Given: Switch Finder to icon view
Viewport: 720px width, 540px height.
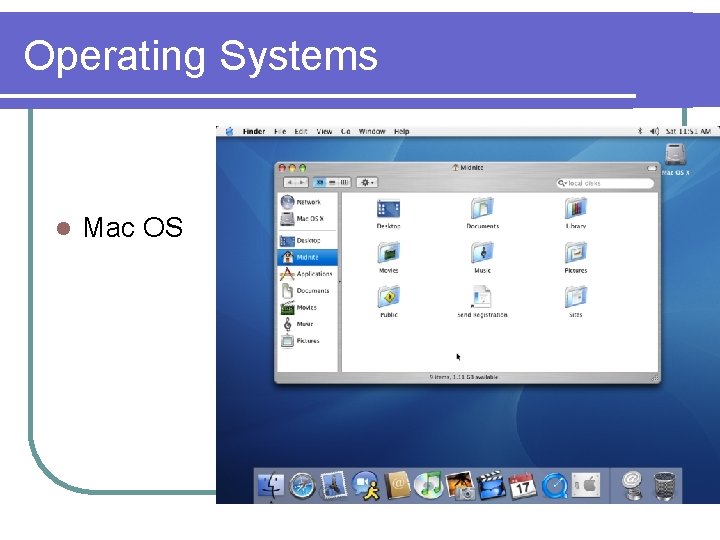Looking at the screenshot, I should [320, 182].
